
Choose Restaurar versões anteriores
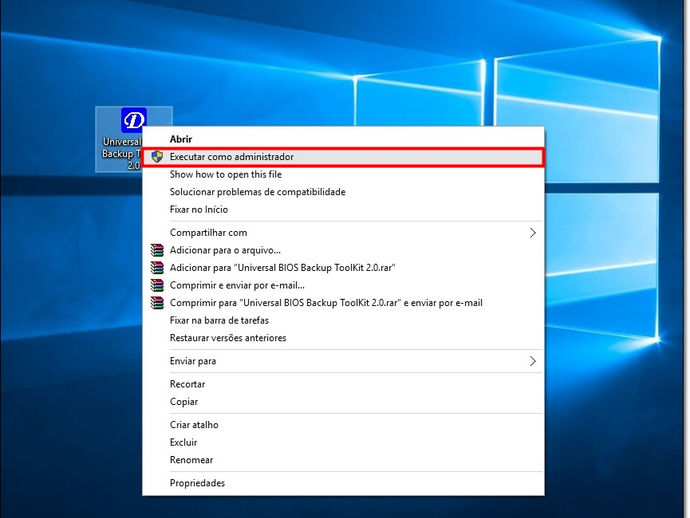pyautogui.click(x=343, y=338)
